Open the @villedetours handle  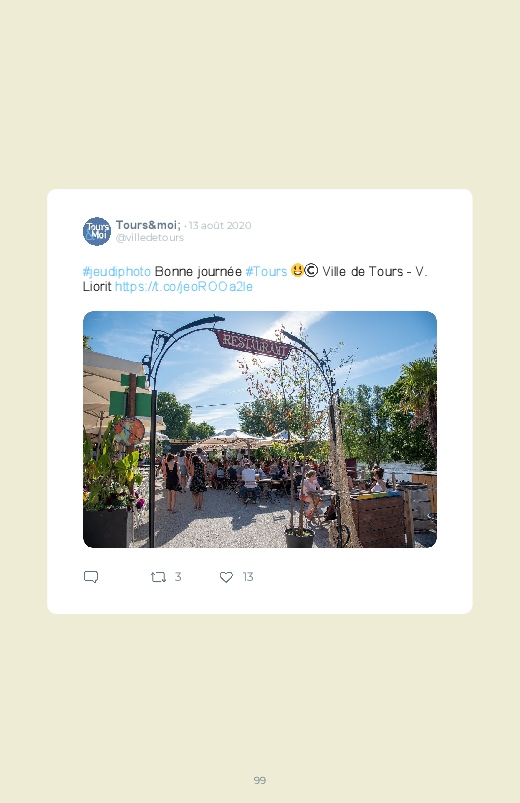(150, 238)
